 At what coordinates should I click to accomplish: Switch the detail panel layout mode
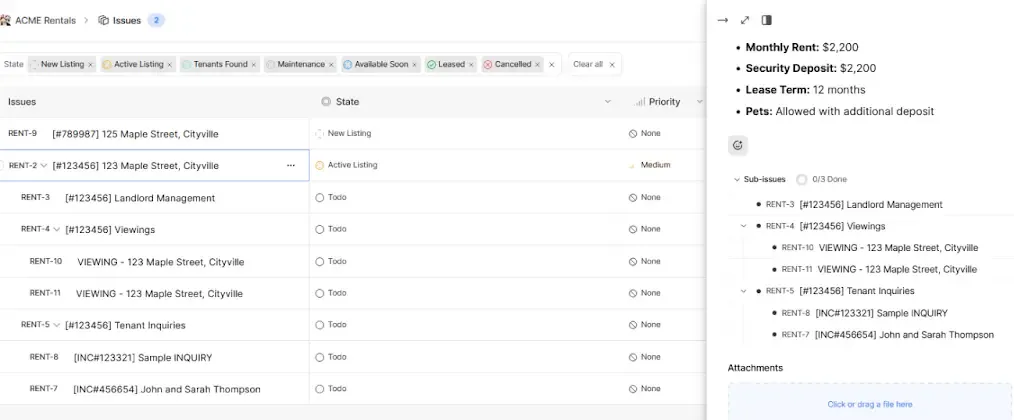point(767,20)
